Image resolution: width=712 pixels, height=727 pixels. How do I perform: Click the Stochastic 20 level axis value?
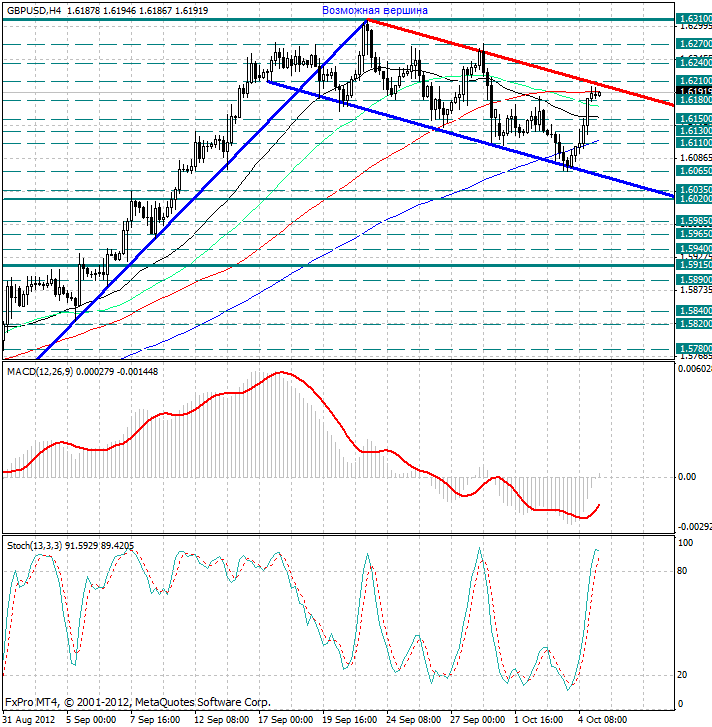(x=682, y=675)
